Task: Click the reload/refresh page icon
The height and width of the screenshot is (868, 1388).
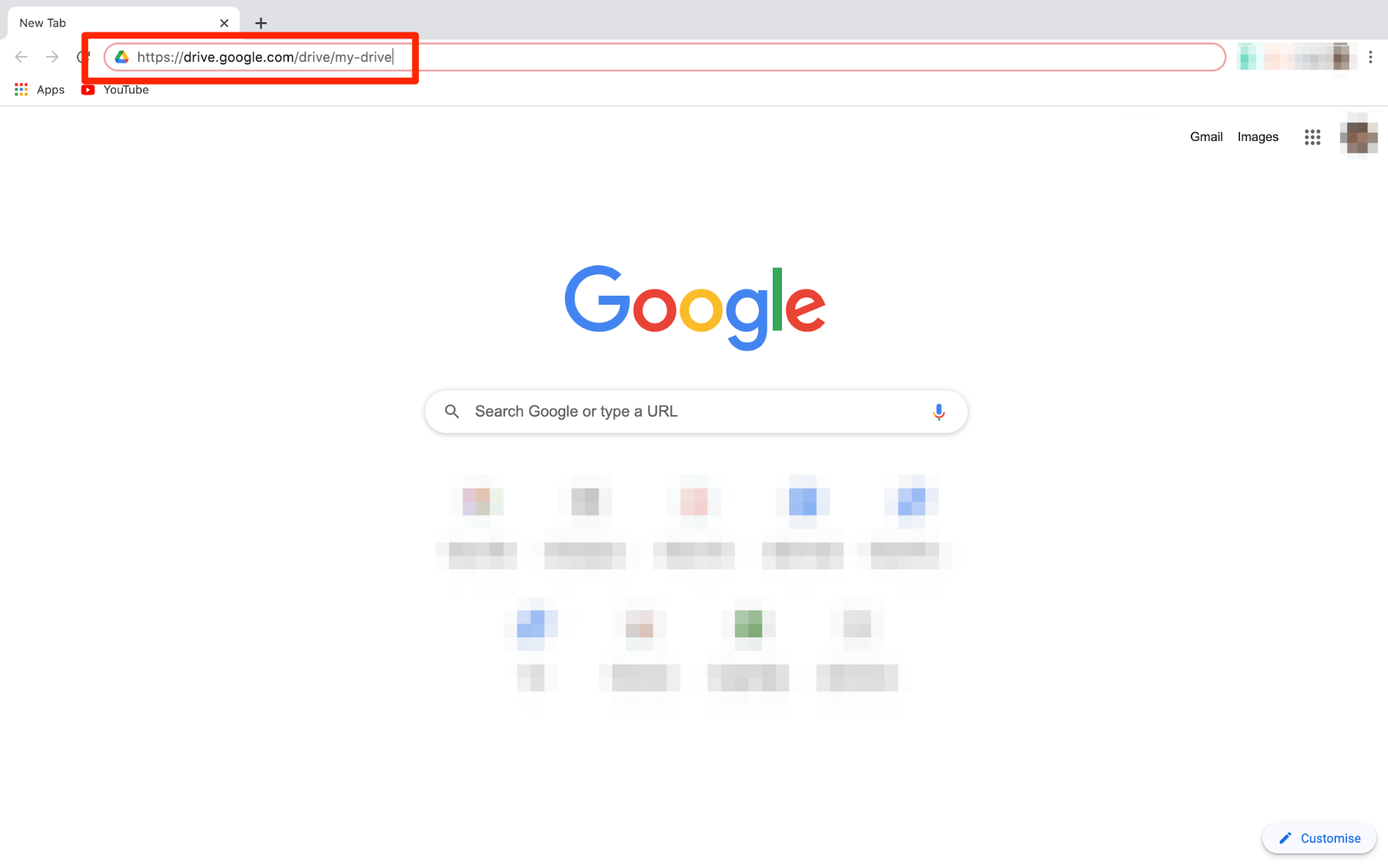Action: (x=85, y=57)
